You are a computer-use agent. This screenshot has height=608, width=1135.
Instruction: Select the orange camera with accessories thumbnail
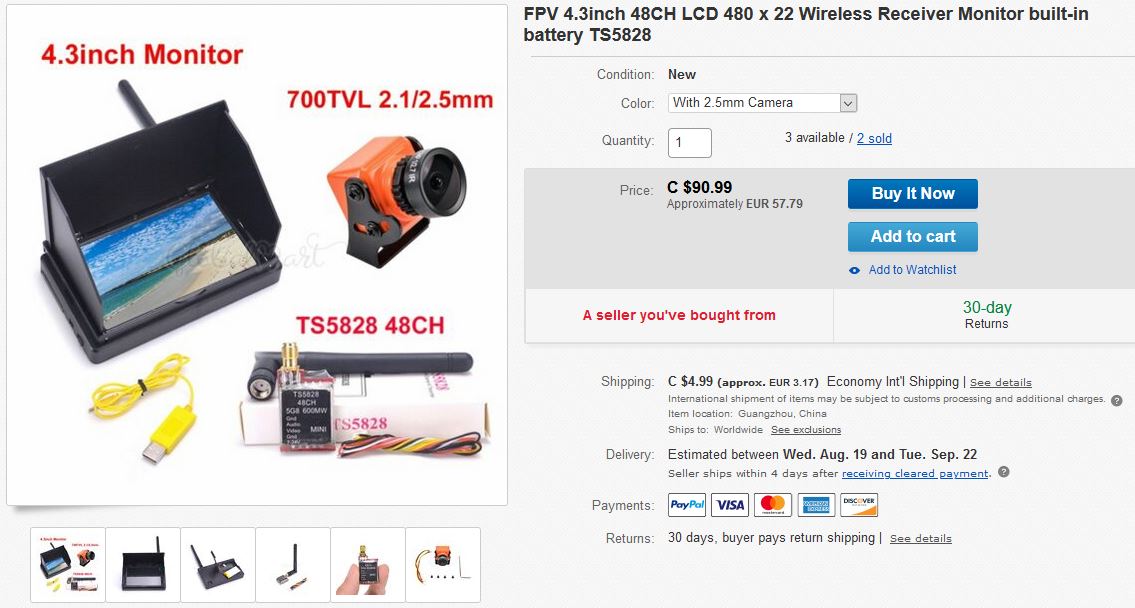(x=443, y=565)
